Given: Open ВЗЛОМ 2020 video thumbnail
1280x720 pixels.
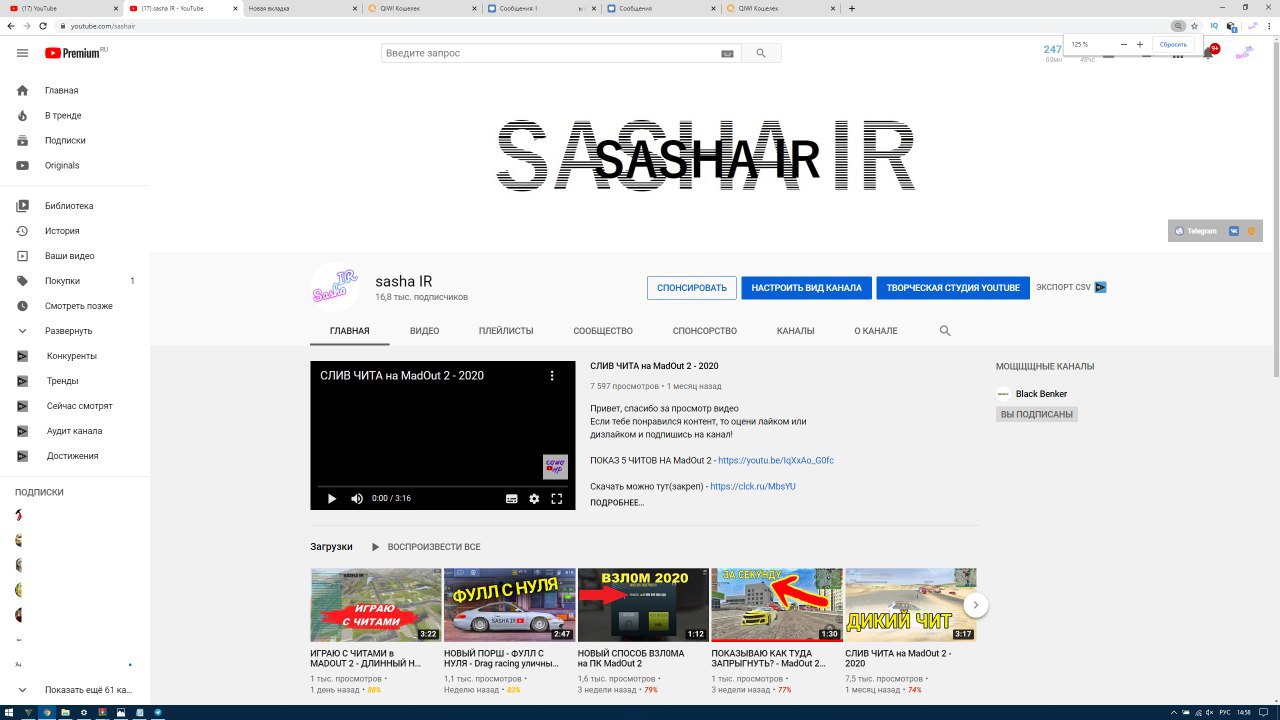Looking at the screenshot, I should click(x=643, y=605).
